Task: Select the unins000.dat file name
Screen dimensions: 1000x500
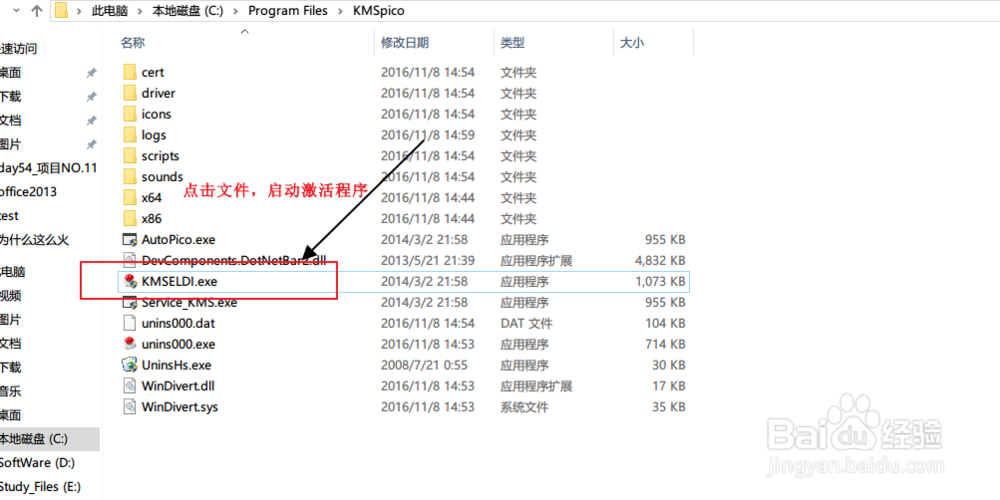Action: coord(178,323)
